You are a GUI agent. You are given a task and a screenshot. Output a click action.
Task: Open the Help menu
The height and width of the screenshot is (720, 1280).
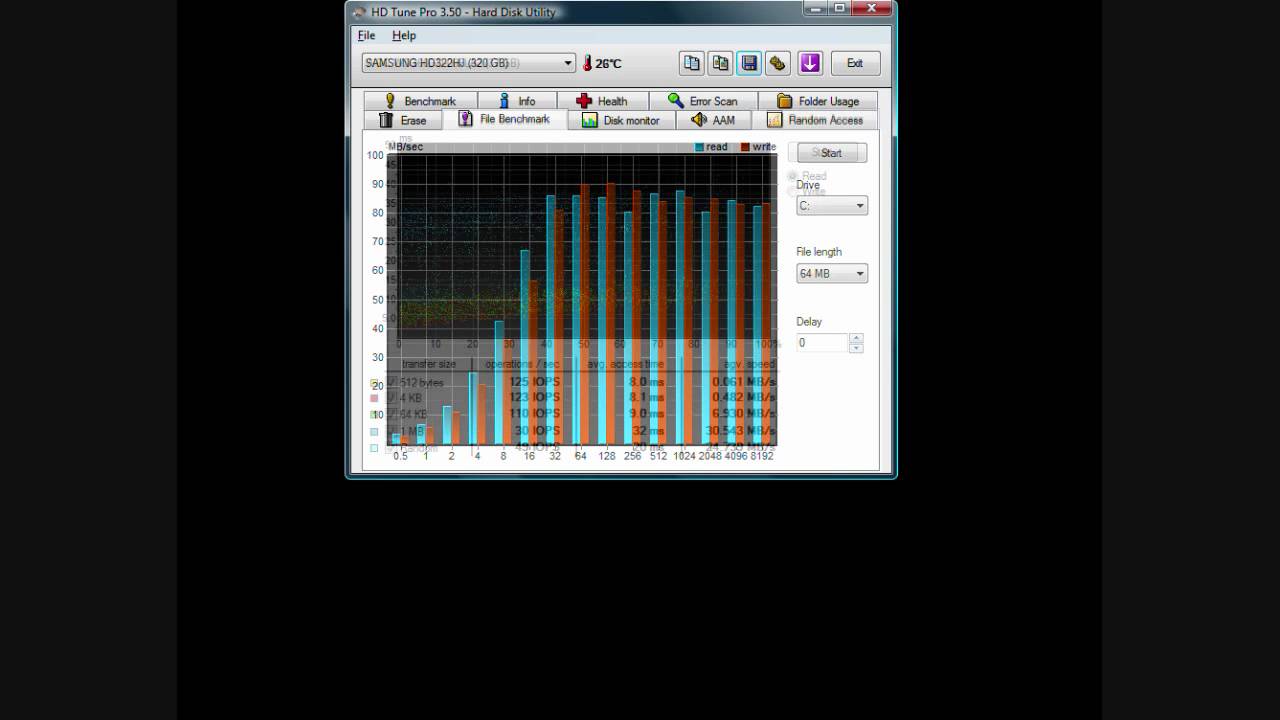(404, 35)
